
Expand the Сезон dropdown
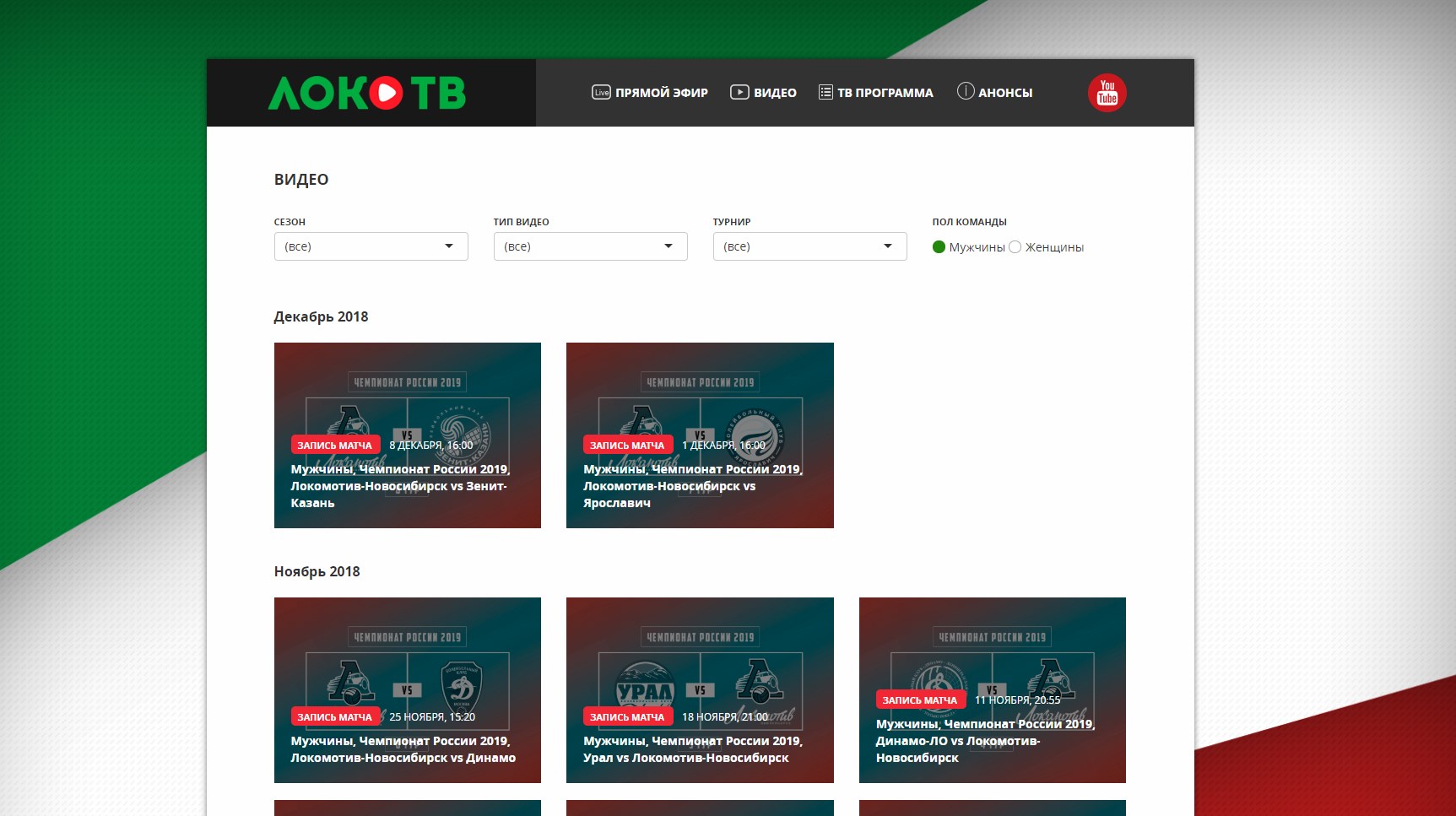point(371,246)
